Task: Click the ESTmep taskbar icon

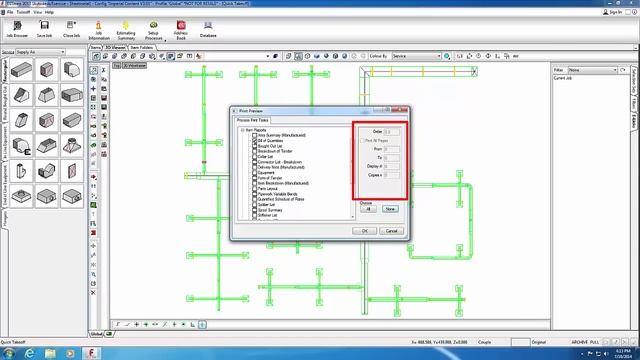Action: pyautogui.click(x=92, y=353)
